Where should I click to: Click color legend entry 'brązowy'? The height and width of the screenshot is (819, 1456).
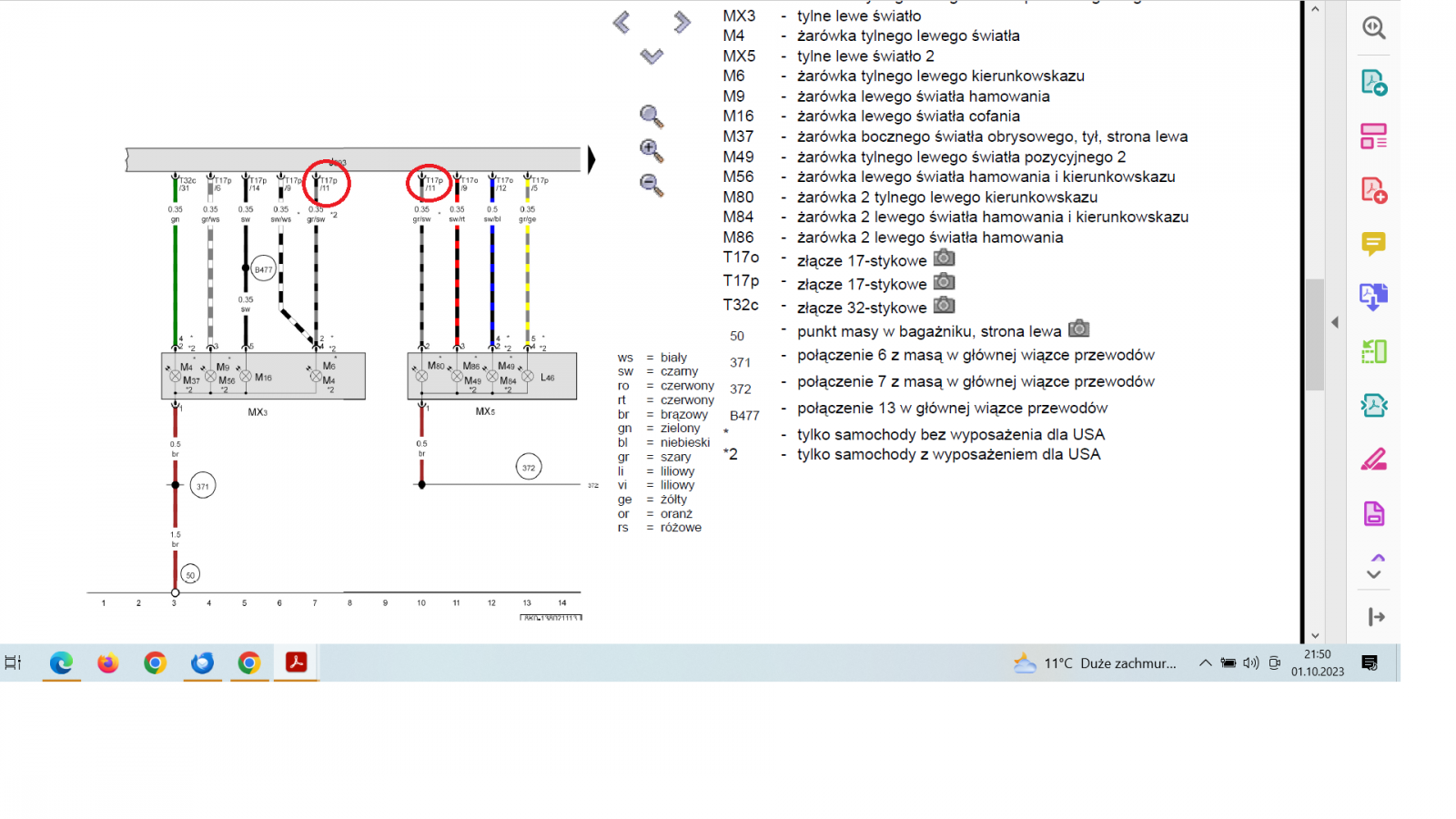(x=684, y=414)
